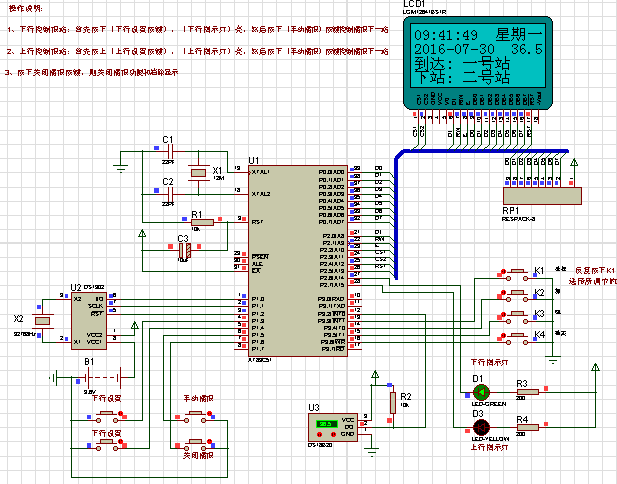The height and width of the screenshot is (484, 617).
Task: Push the K1 button actuator
Action: pos(517,271)
